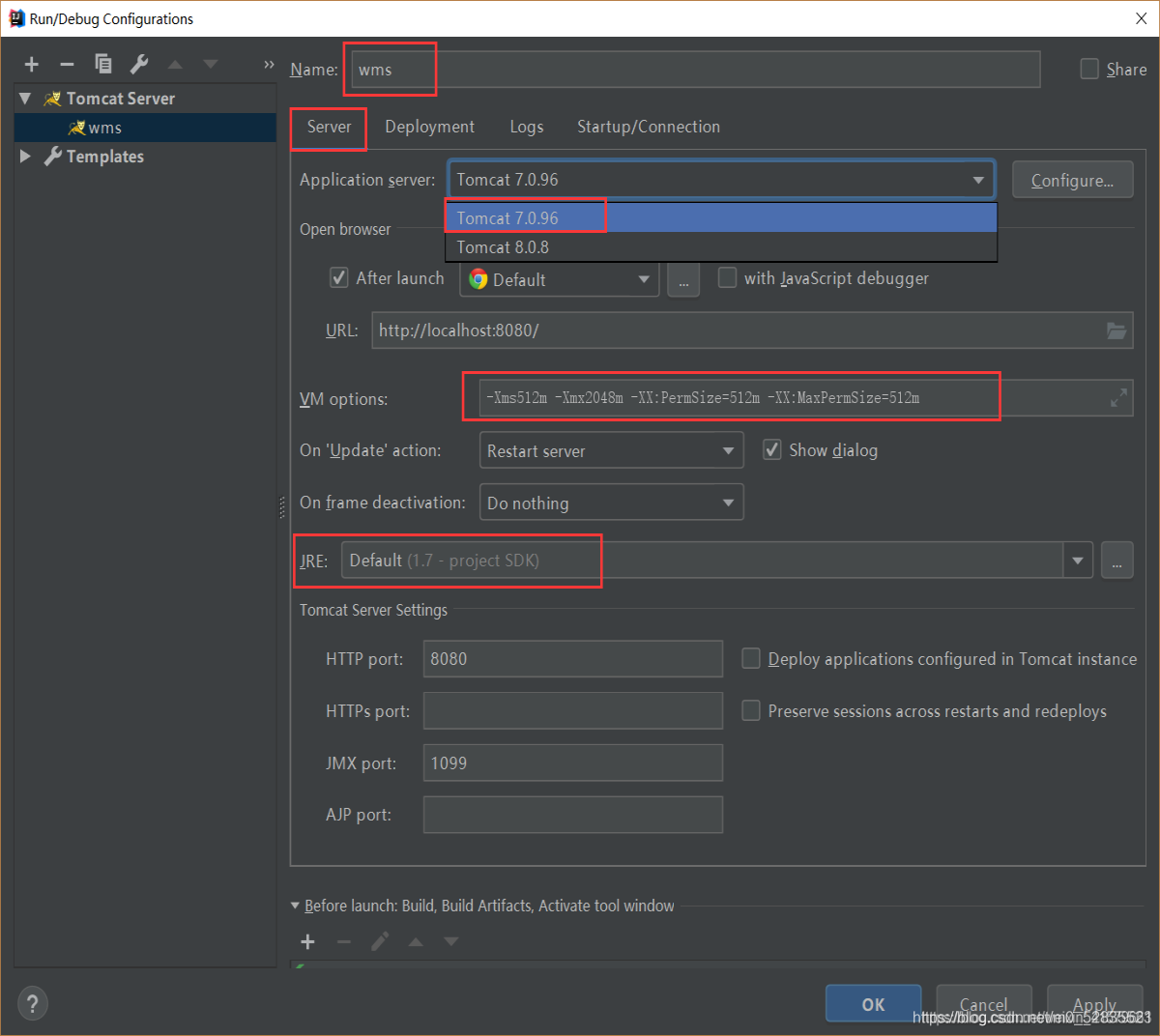
Task: Collapse the Before launch section
Action: tap(296, 906)
